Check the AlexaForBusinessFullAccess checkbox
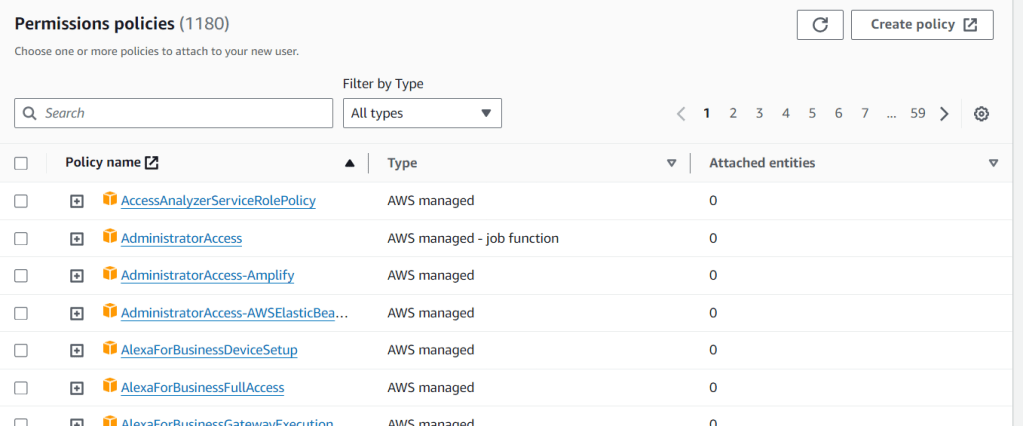 (x=21, y=388)
